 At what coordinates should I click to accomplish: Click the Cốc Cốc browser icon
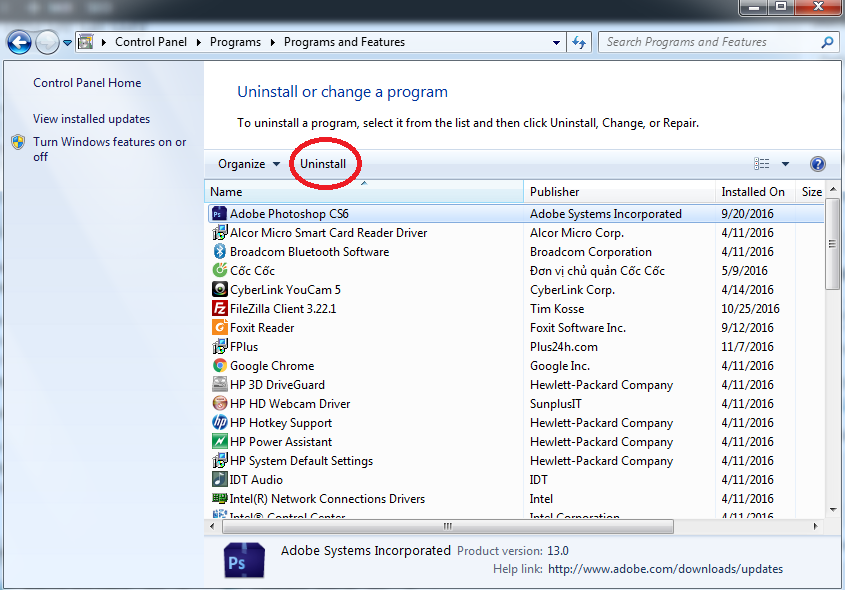[220, 271]
